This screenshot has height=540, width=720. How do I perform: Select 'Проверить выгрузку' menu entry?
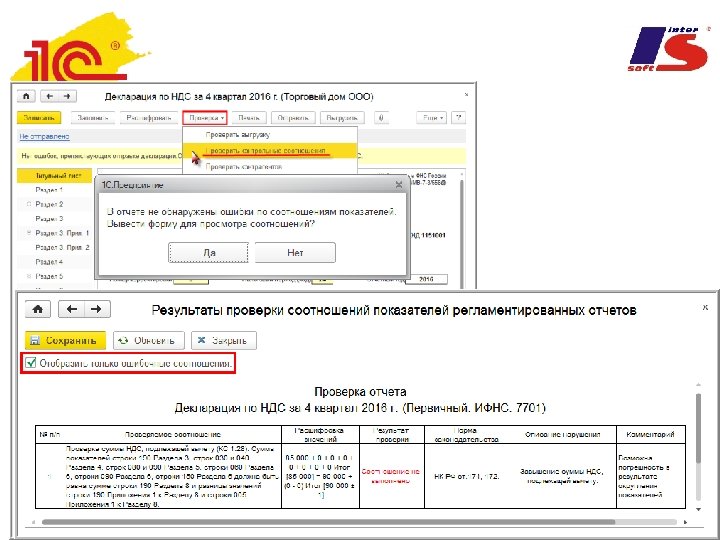pos(270,135)
